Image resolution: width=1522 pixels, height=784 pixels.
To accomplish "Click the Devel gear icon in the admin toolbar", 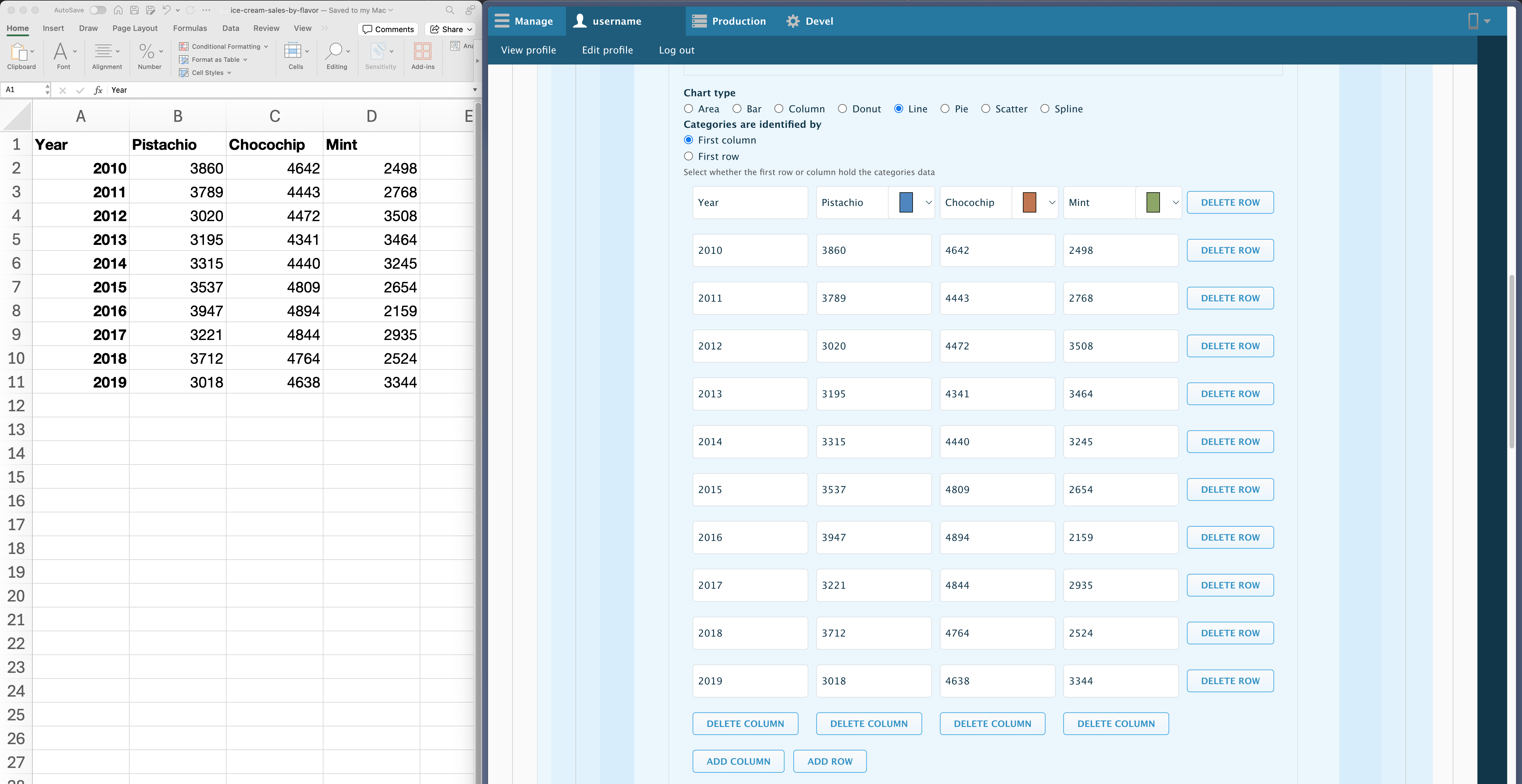I will tap(793, 21).
